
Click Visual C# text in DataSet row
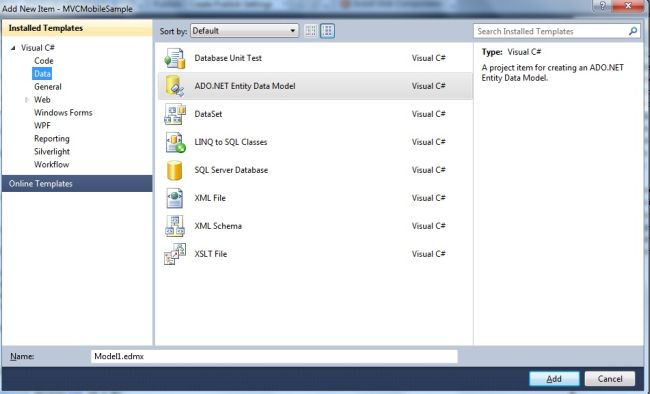click(428, 114)
